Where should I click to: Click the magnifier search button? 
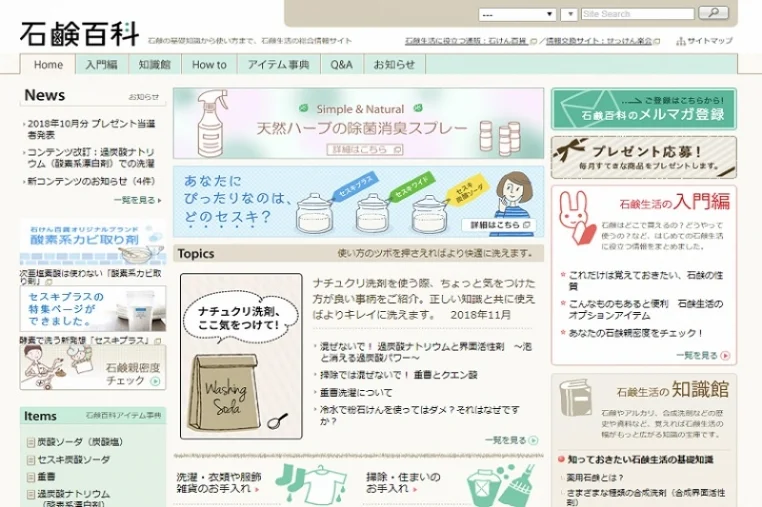(713, 13)
